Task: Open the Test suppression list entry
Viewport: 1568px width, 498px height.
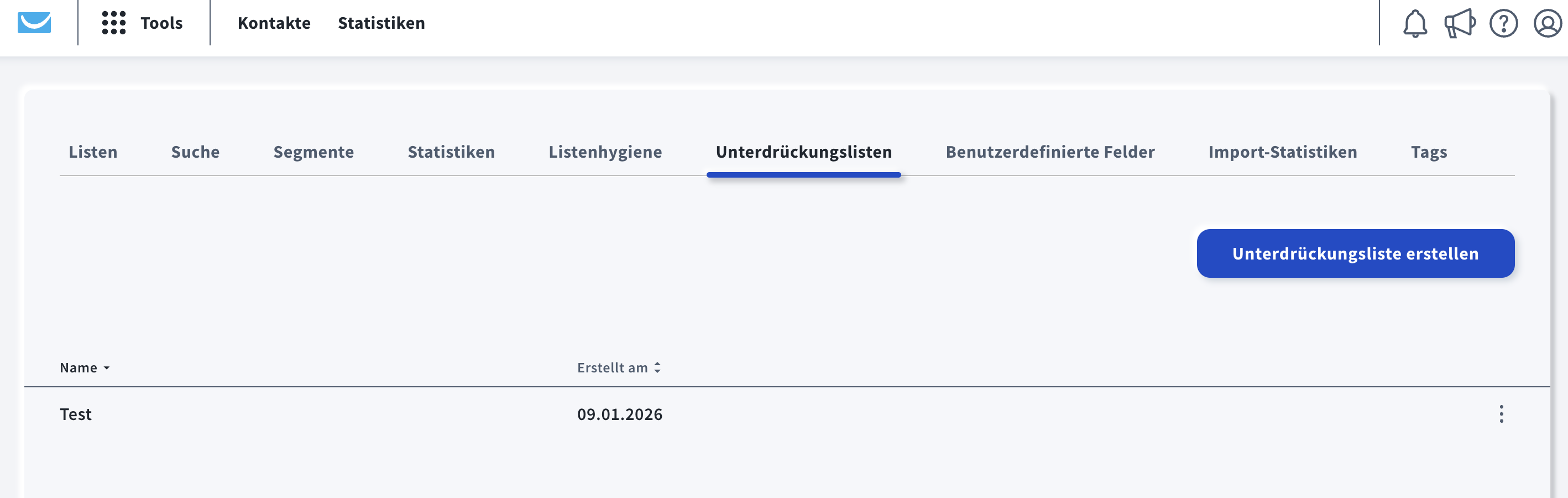Action: tap(76, 414)
